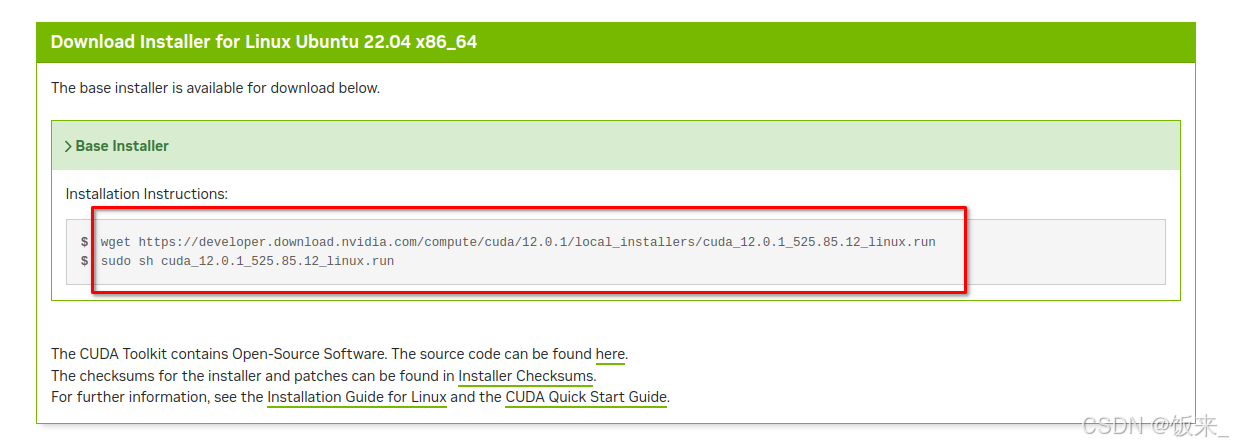Click the 'base installer is available' sentence
Image resolution: width=1233 pixels, height=445 pixels.
pyautogui.click(x=216, y=88)
